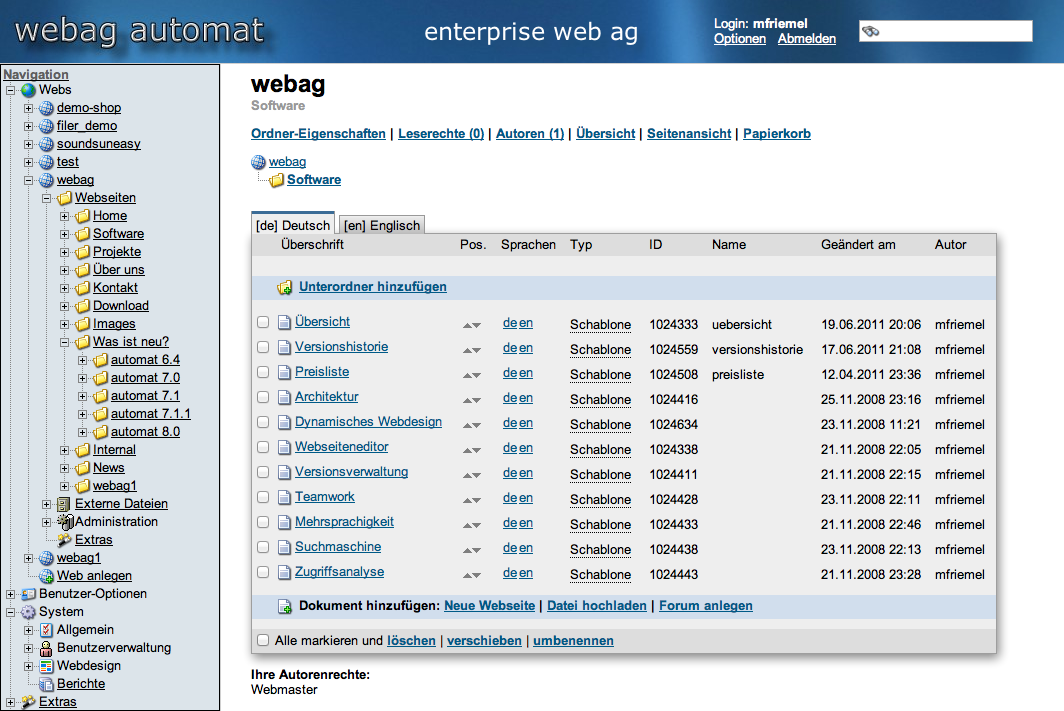Click the Software folder icon in breadcrumb
1064x711 pixels.
[x=276, y=180]
